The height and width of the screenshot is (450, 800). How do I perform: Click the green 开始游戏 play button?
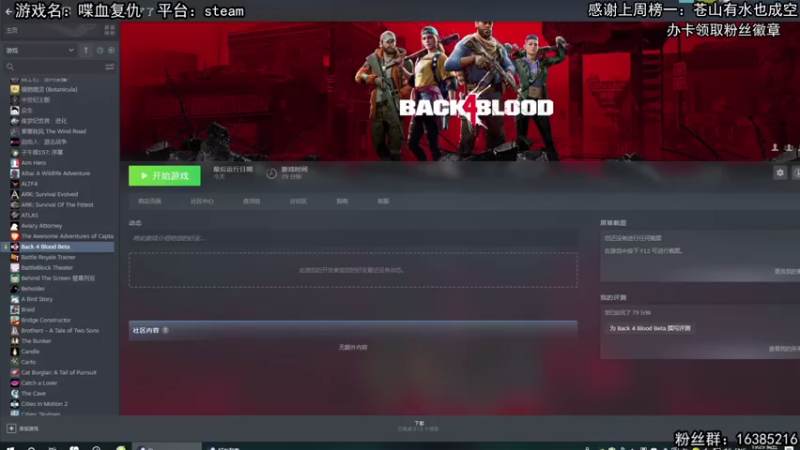164,176
